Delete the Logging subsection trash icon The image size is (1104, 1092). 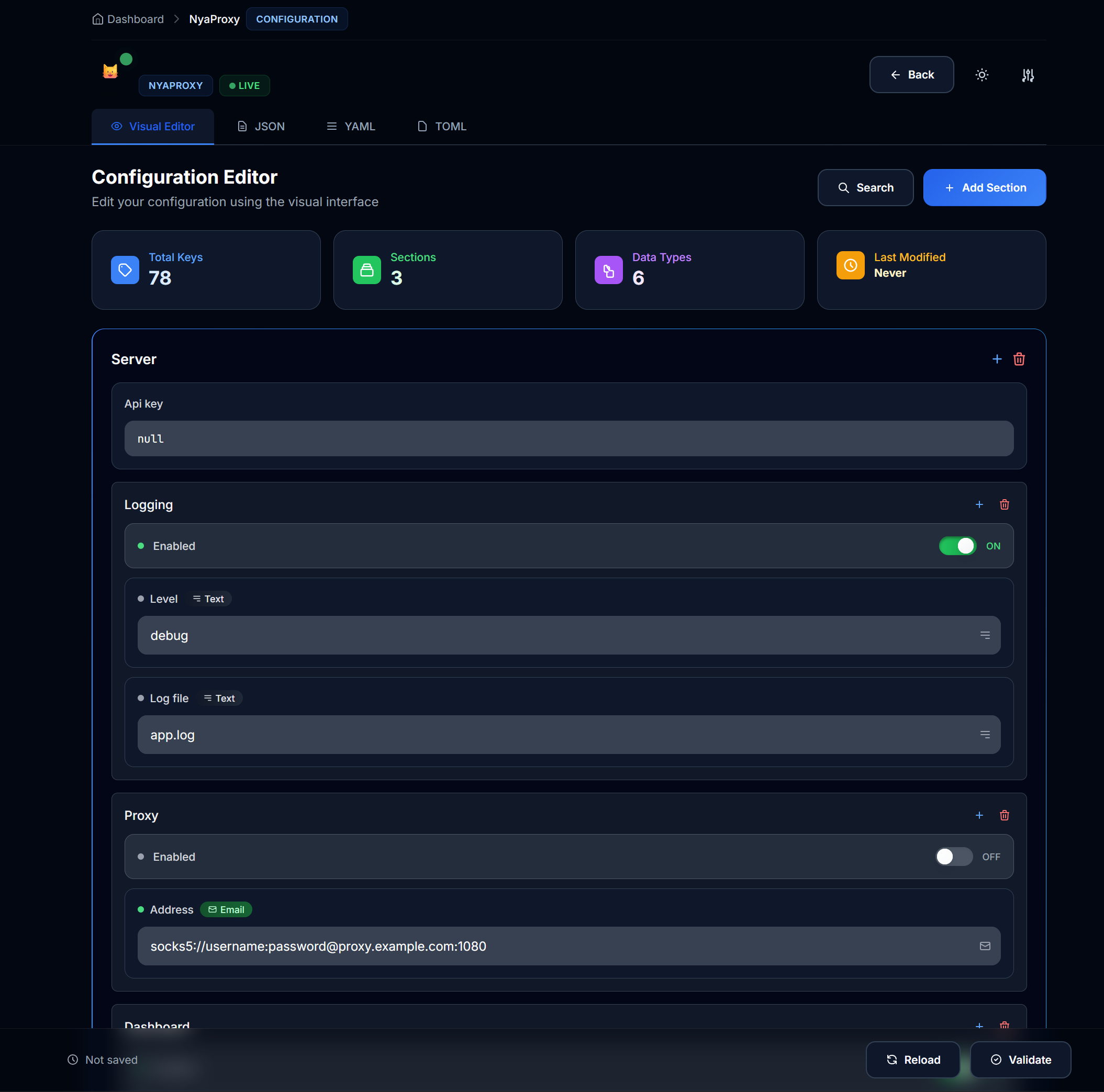coord(1004,504)
